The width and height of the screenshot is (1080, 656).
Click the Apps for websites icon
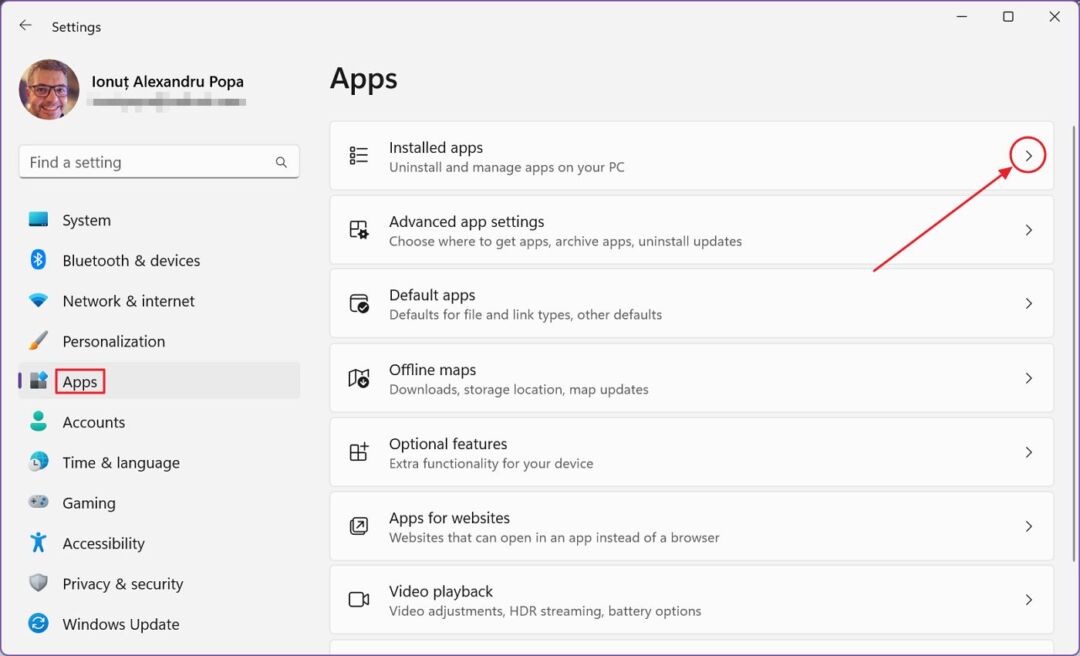tap(359, 526)
